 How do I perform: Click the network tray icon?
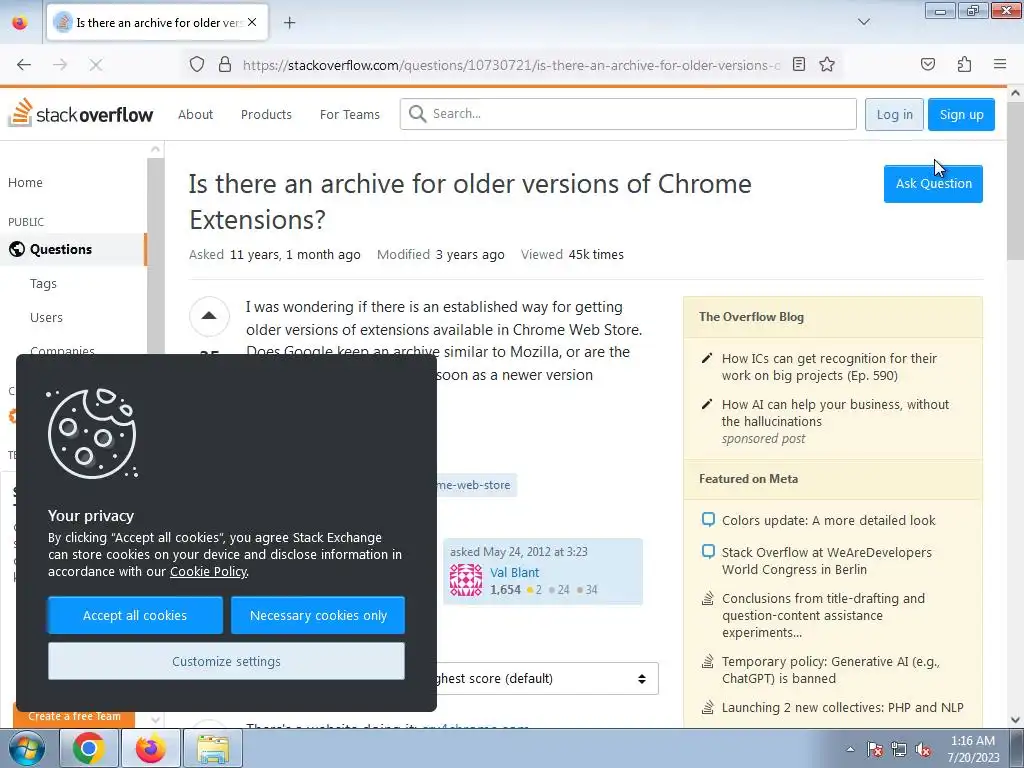tap(899, 749)
